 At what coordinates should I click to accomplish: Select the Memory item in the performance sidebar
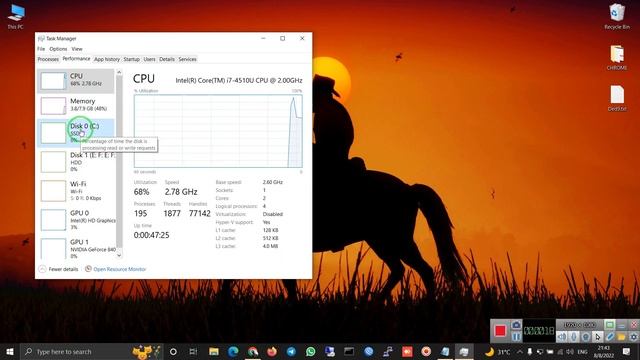tap(76, 106)
